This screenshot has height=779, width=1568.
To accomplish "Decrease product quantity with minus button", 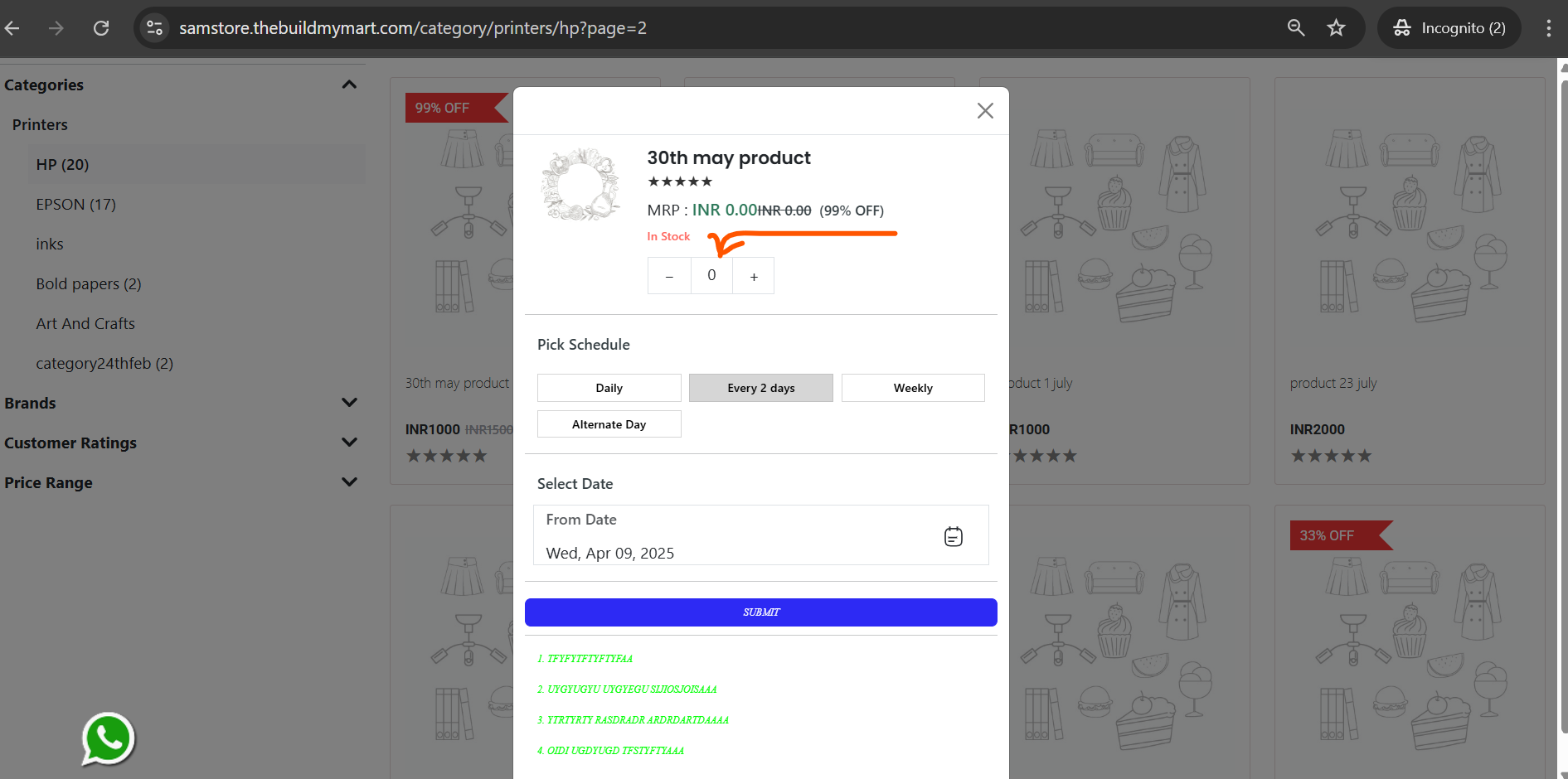I will [x=669, y=276].
